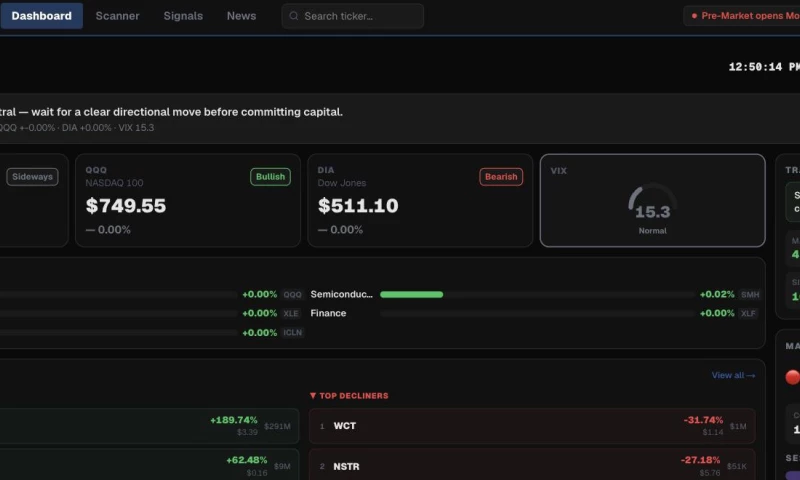Open the WCT top decliner row
The image size is (800, 480).
532,426
